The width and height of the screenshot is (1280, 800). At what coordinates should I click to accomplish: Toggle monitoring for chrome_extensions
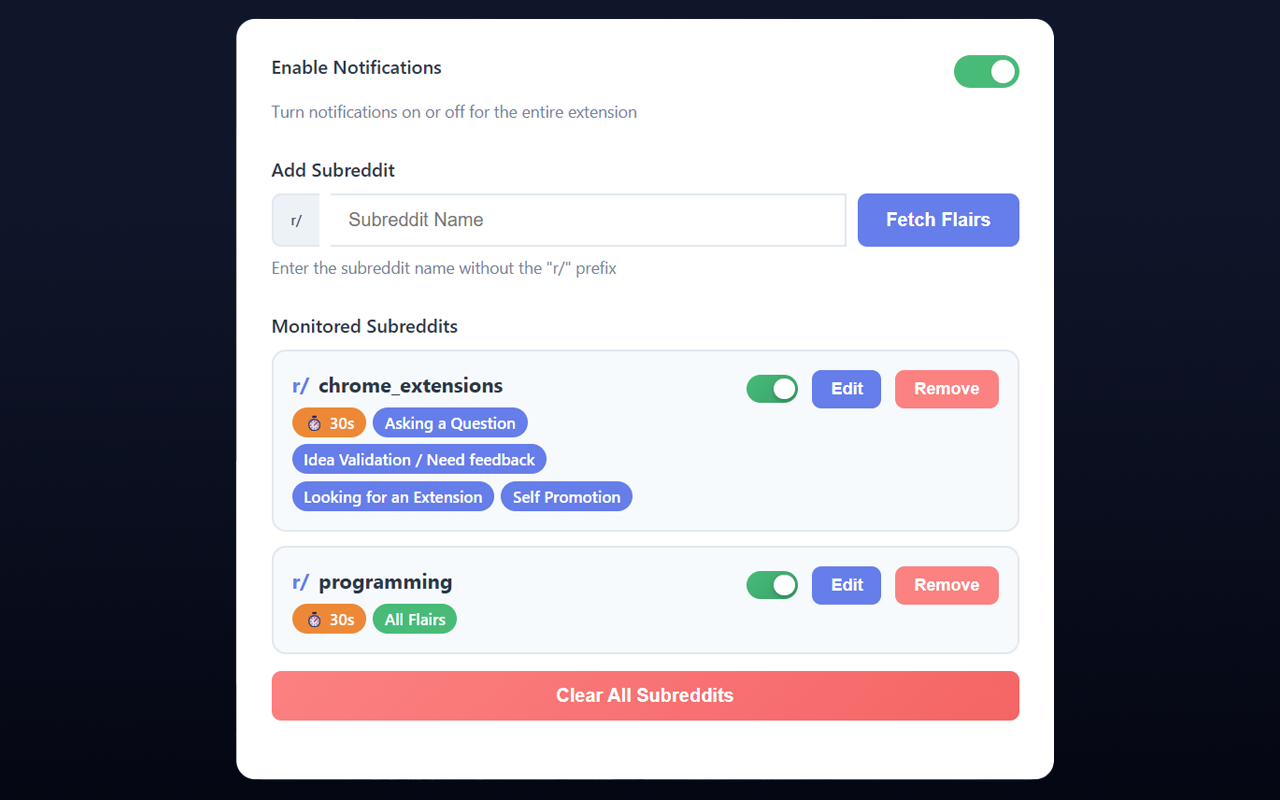(772, 389)
